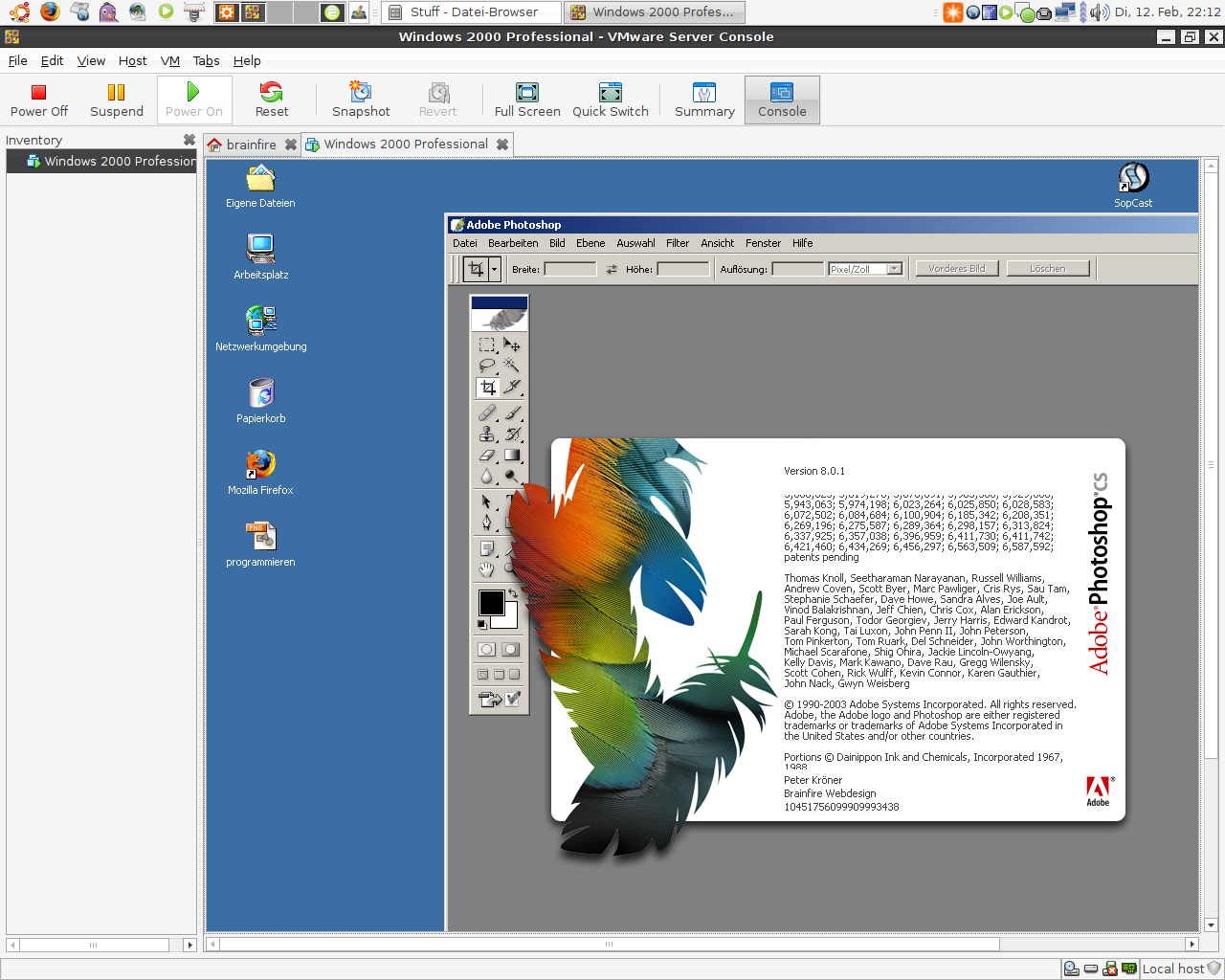This screenshot has height=980, width=1225.
Task: Select the Hand tool
Action: point(487,569)
